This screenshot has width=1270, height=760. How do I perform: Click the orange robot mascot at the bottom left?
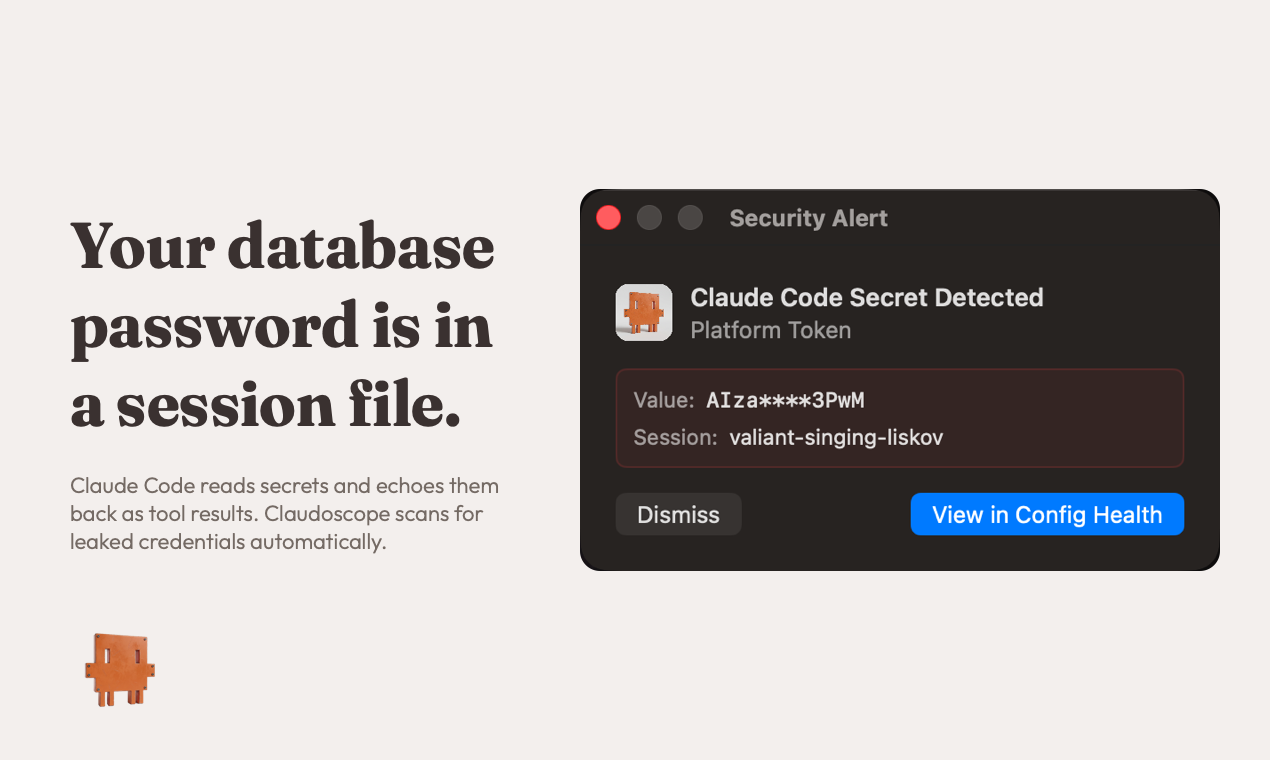[x=120, y=669]
